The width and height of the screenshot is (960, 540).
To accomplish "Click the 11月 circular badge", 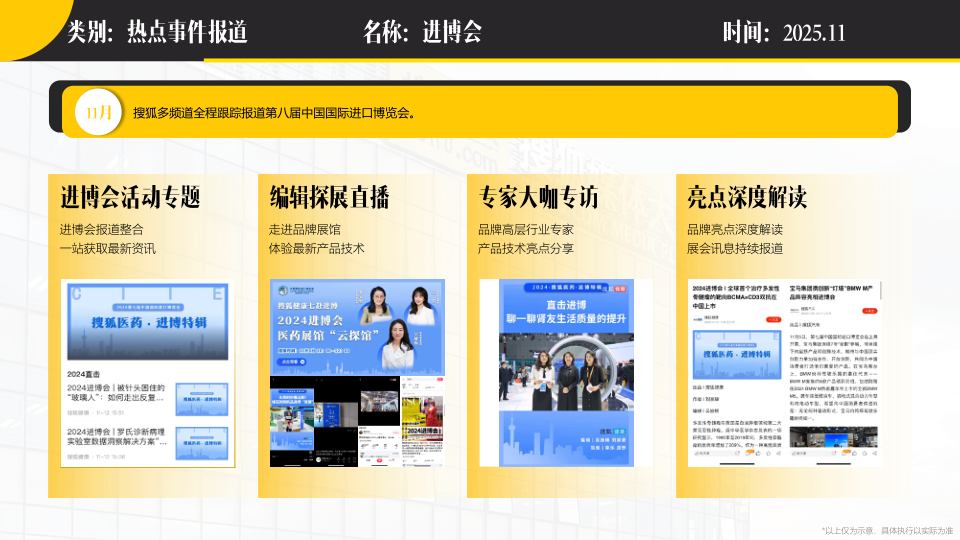I will click(x=98, y=113).
